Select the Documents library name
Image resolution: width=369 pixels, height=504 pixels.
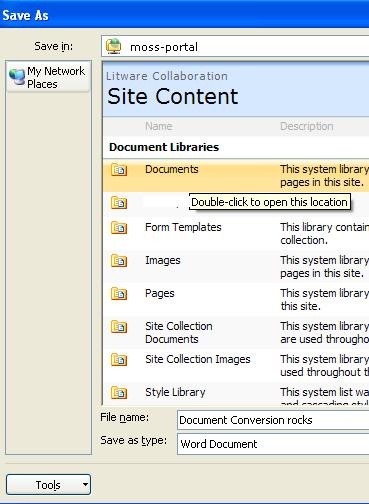pyautogui.click(x=172, y=169)
